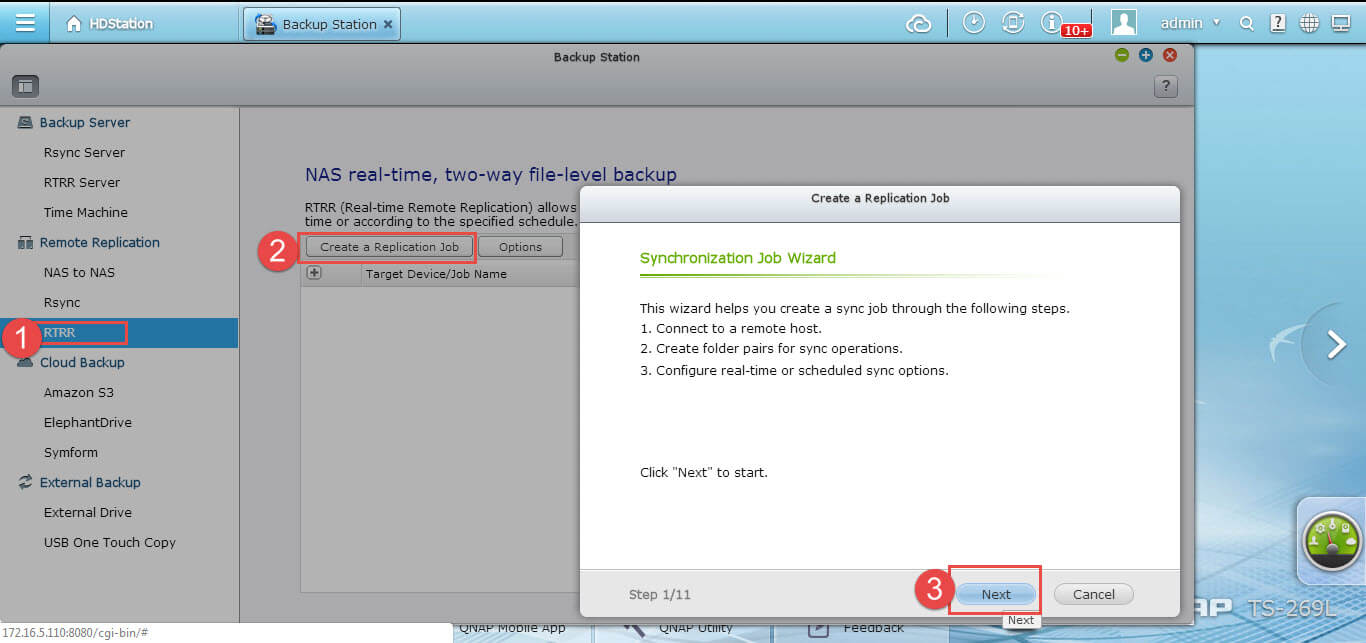Cancel the replication job wizard

[x=1093, y=594]
